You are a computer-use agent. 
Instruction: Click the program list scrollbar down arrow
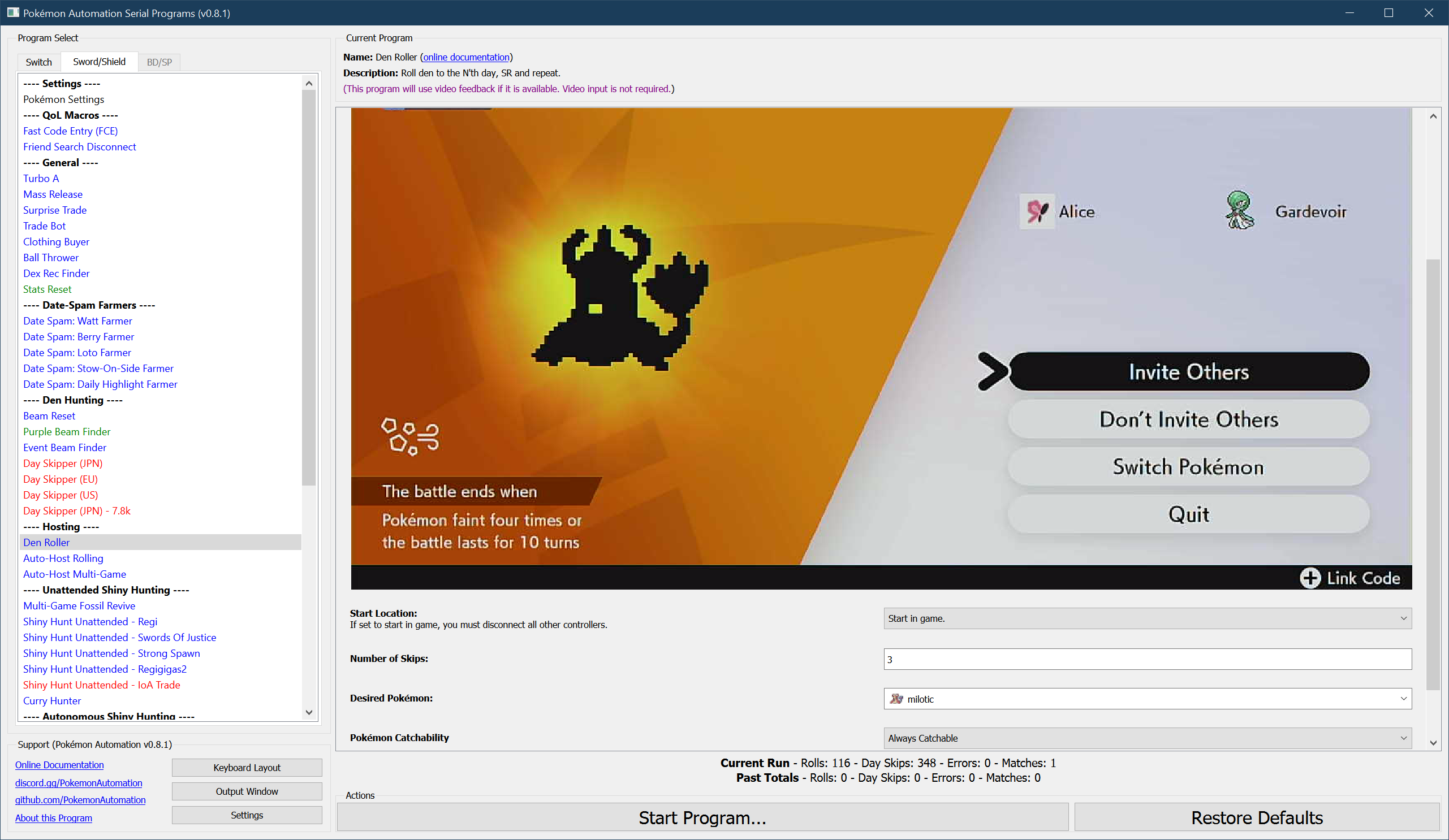309,712
